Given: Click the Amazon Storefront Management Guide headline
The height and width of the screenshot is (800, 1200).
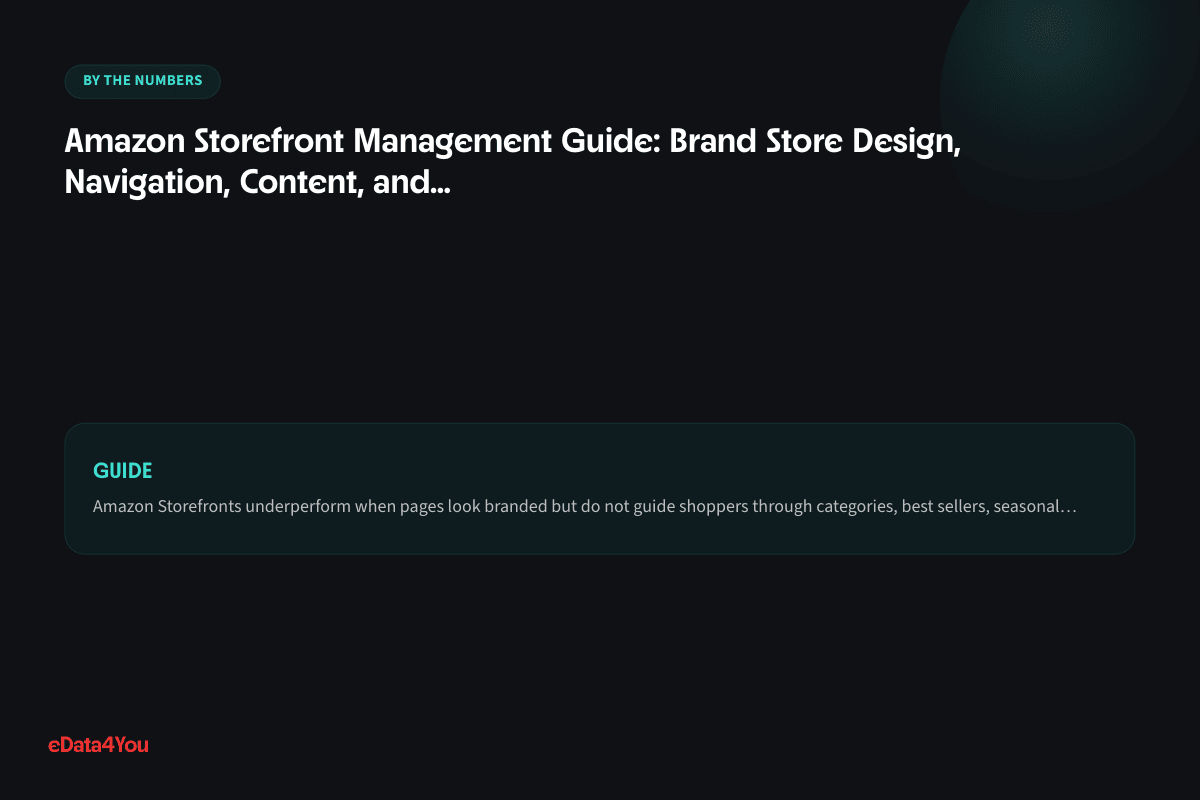Looking at the screenshot, I should (513, 162).
